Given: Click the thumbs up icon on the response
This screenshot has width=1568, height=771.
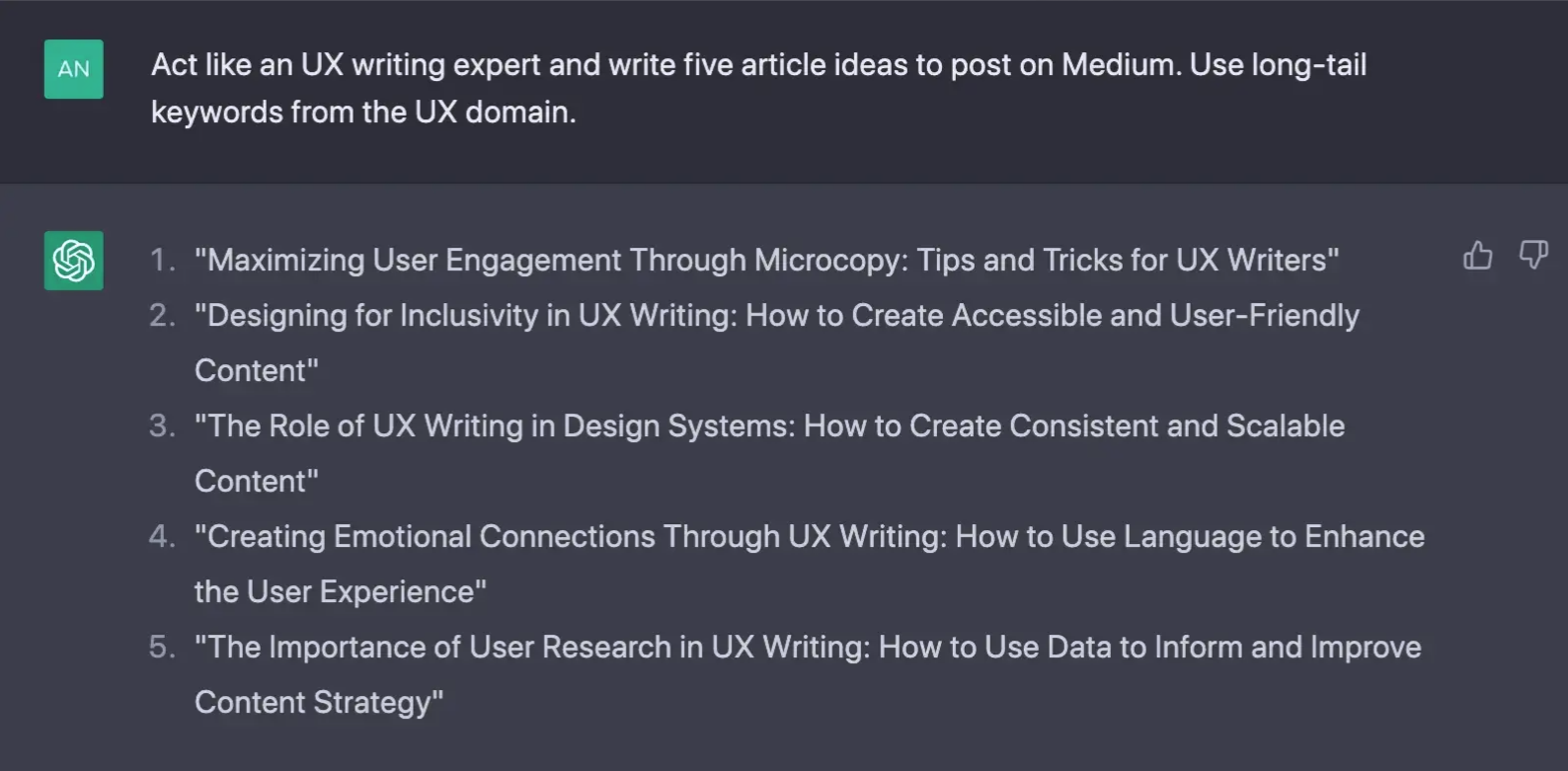Looking at the screenshot, I should (1477, 256).
